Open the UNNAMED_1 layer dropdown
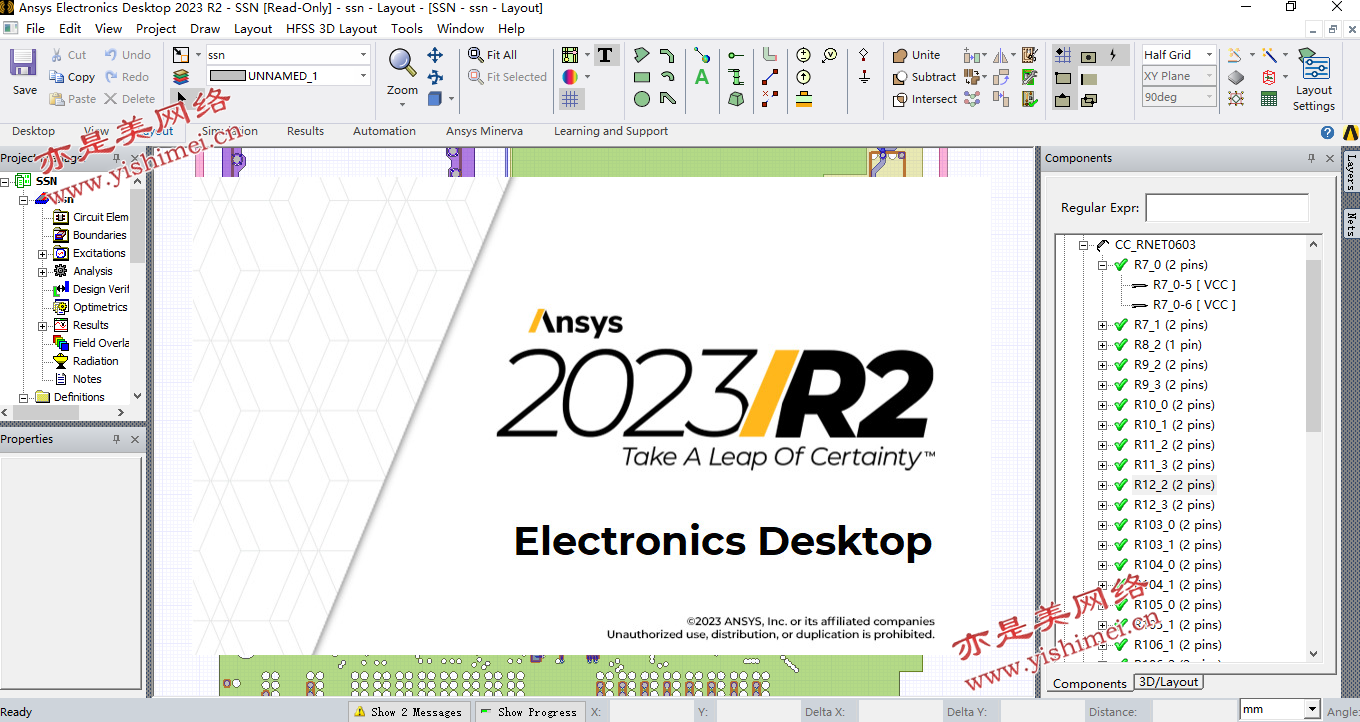Image resolution: width=1360 pixels, height=722 pixels. click(x=363, y=76)
